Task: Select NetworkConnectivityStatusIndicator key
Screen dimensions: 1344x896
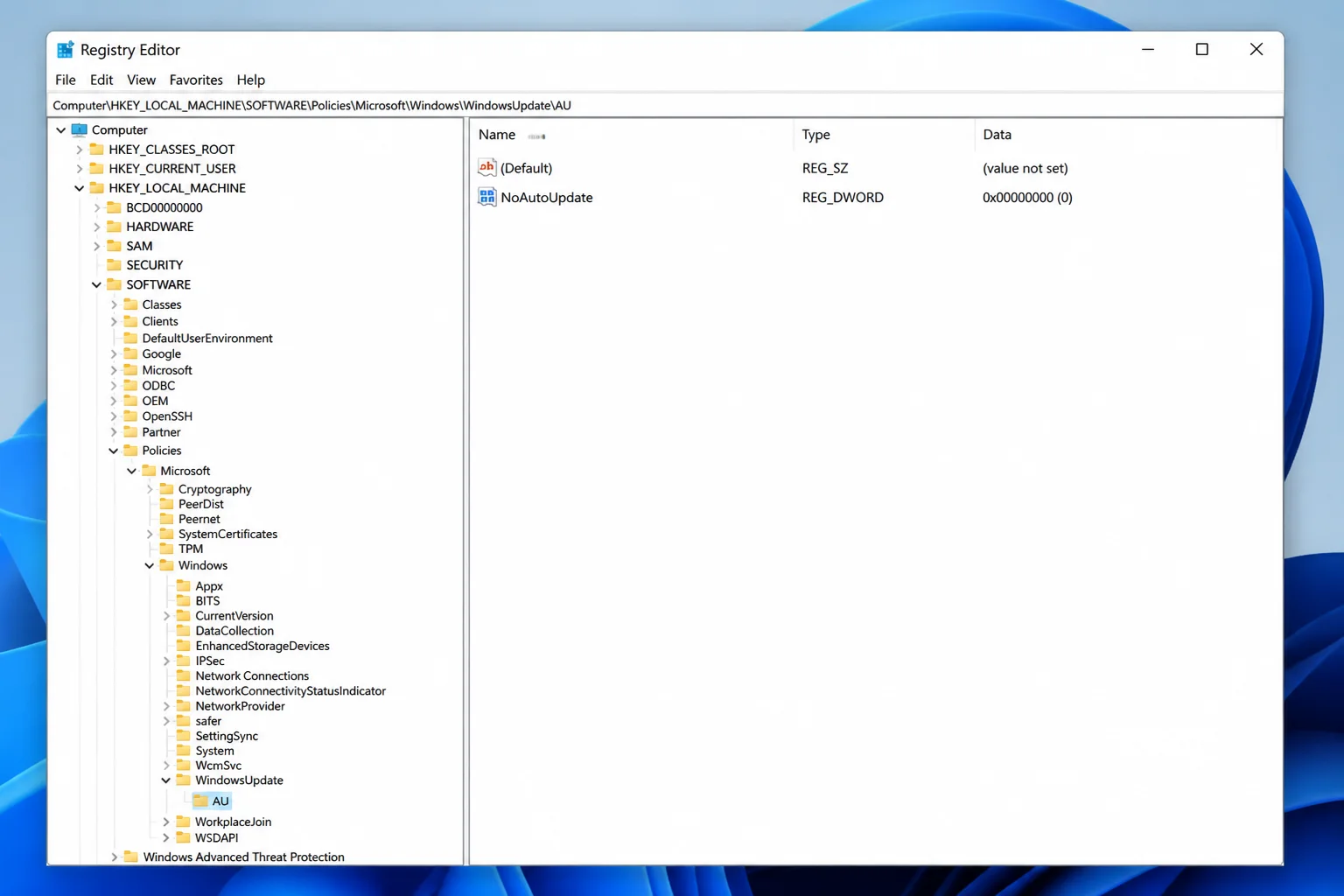Action: point(290,690)
